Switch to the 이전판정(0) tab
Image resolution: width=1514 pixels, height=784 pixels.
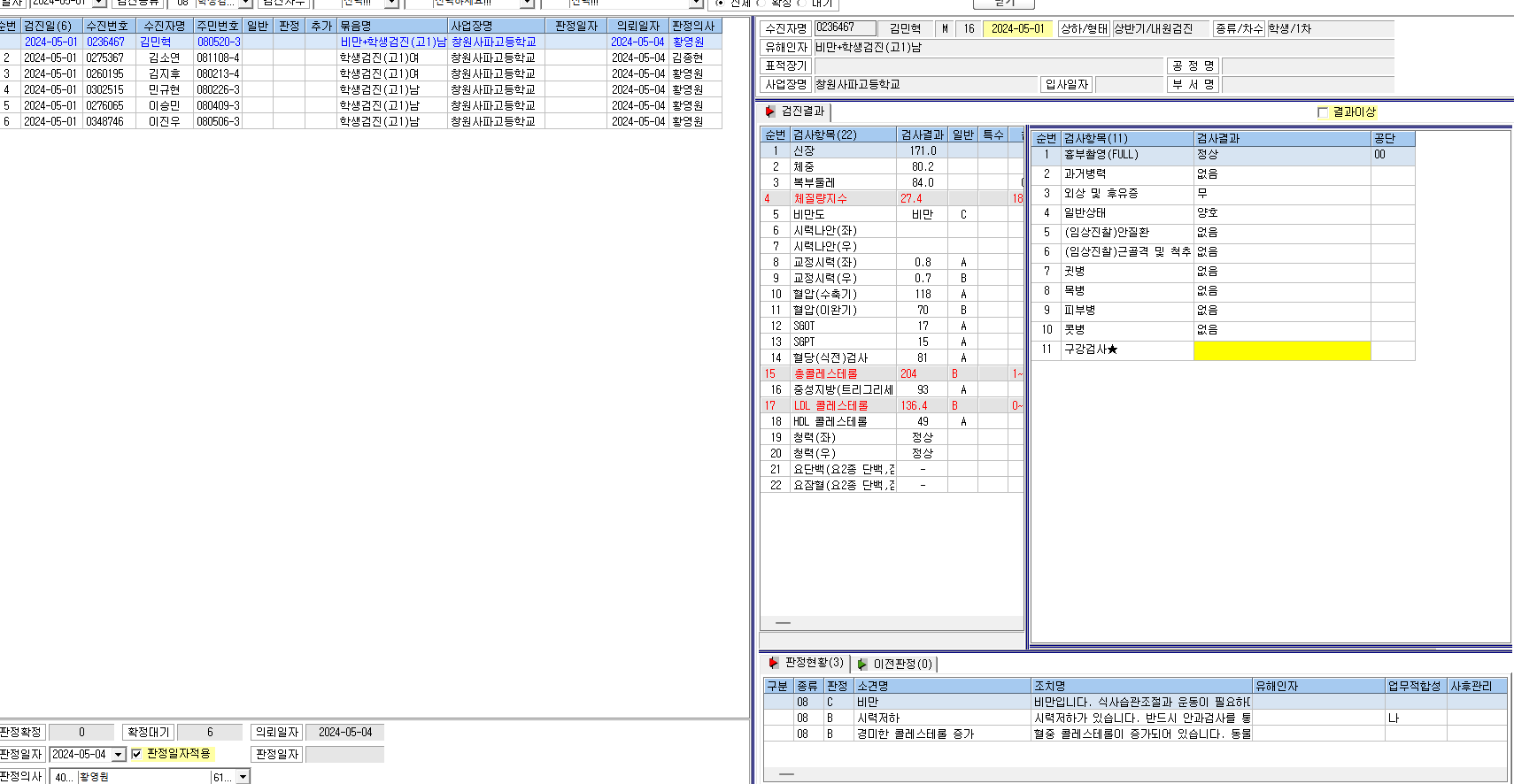click(x=895, y=664)
